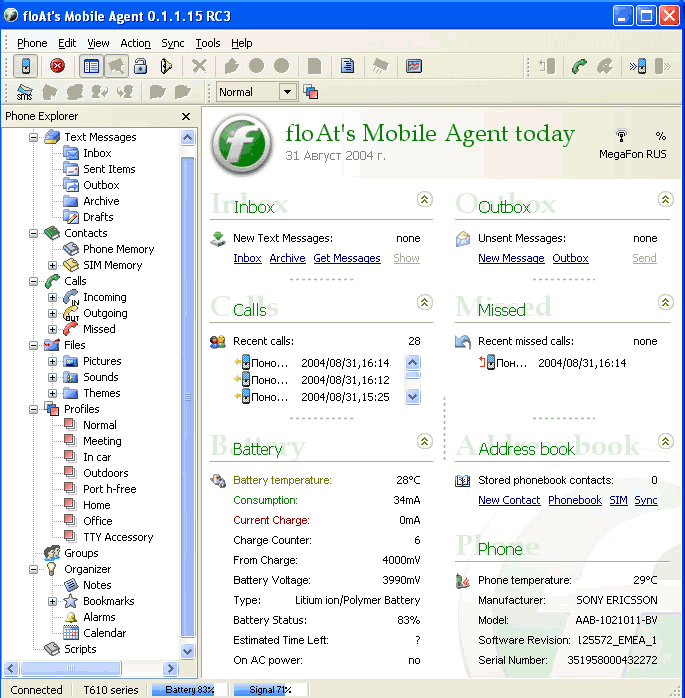Open the Sync menu
This screenshot has height=698, width=685.
click(x=173, y=43)
